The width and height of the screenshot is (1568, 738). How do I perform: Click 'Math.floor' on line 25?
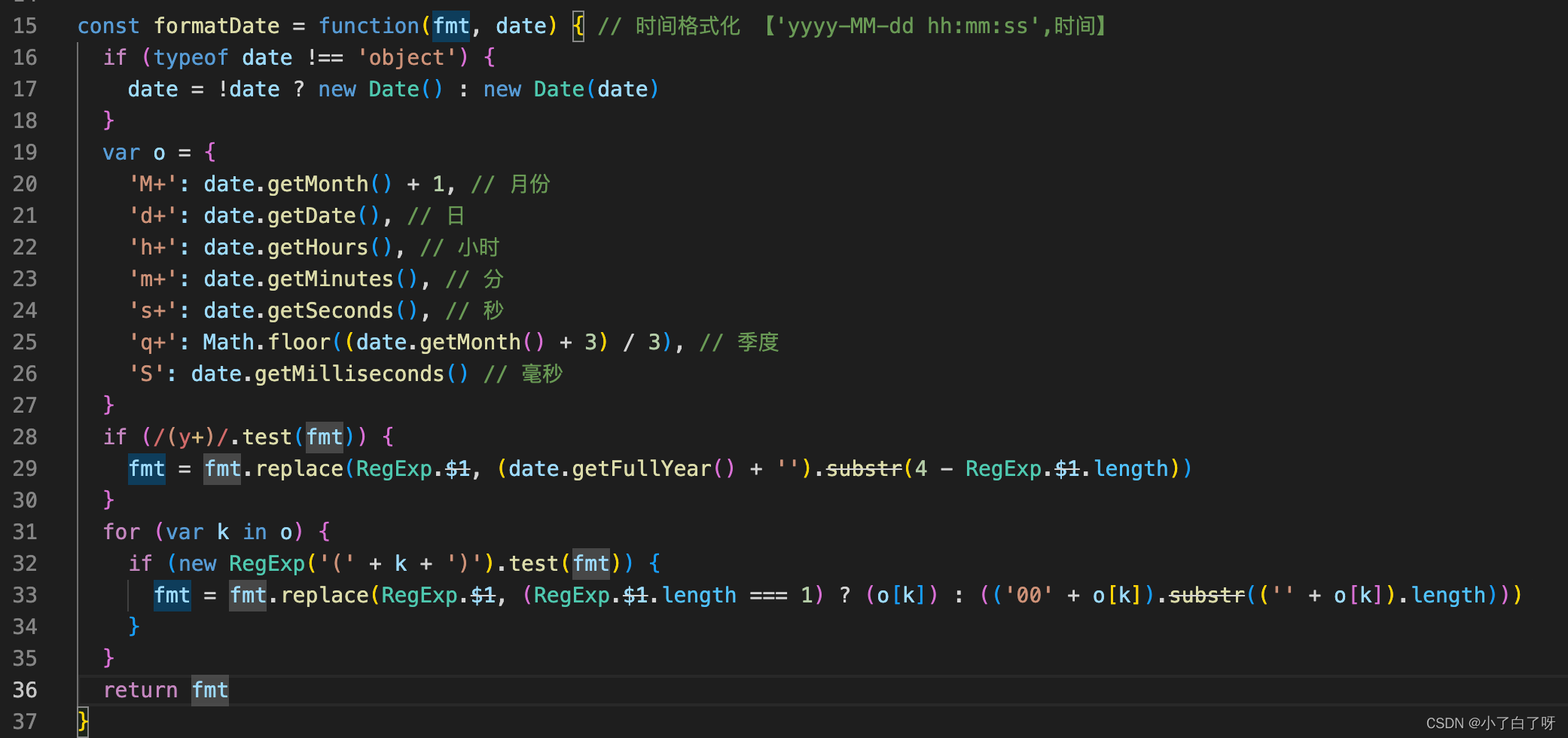point(267,342)
